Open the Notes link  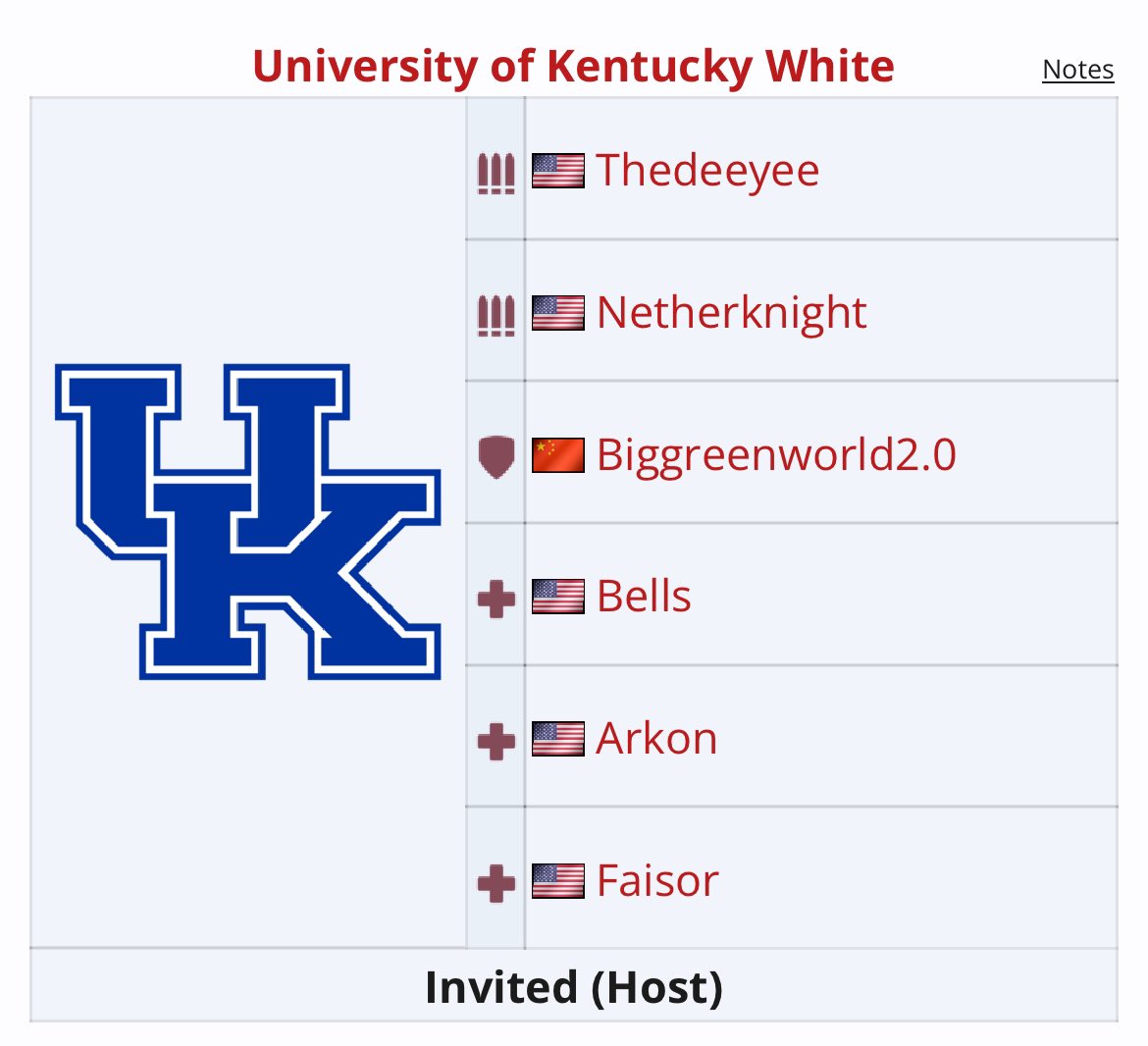click(1077, 70)
